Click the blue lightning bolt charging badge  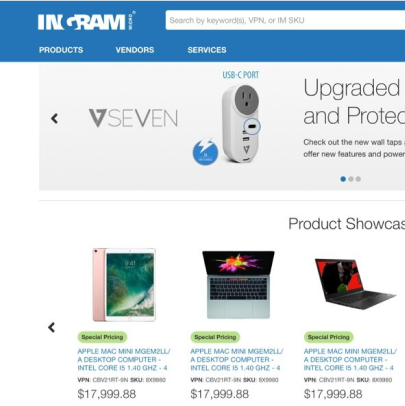coord(205,152)
